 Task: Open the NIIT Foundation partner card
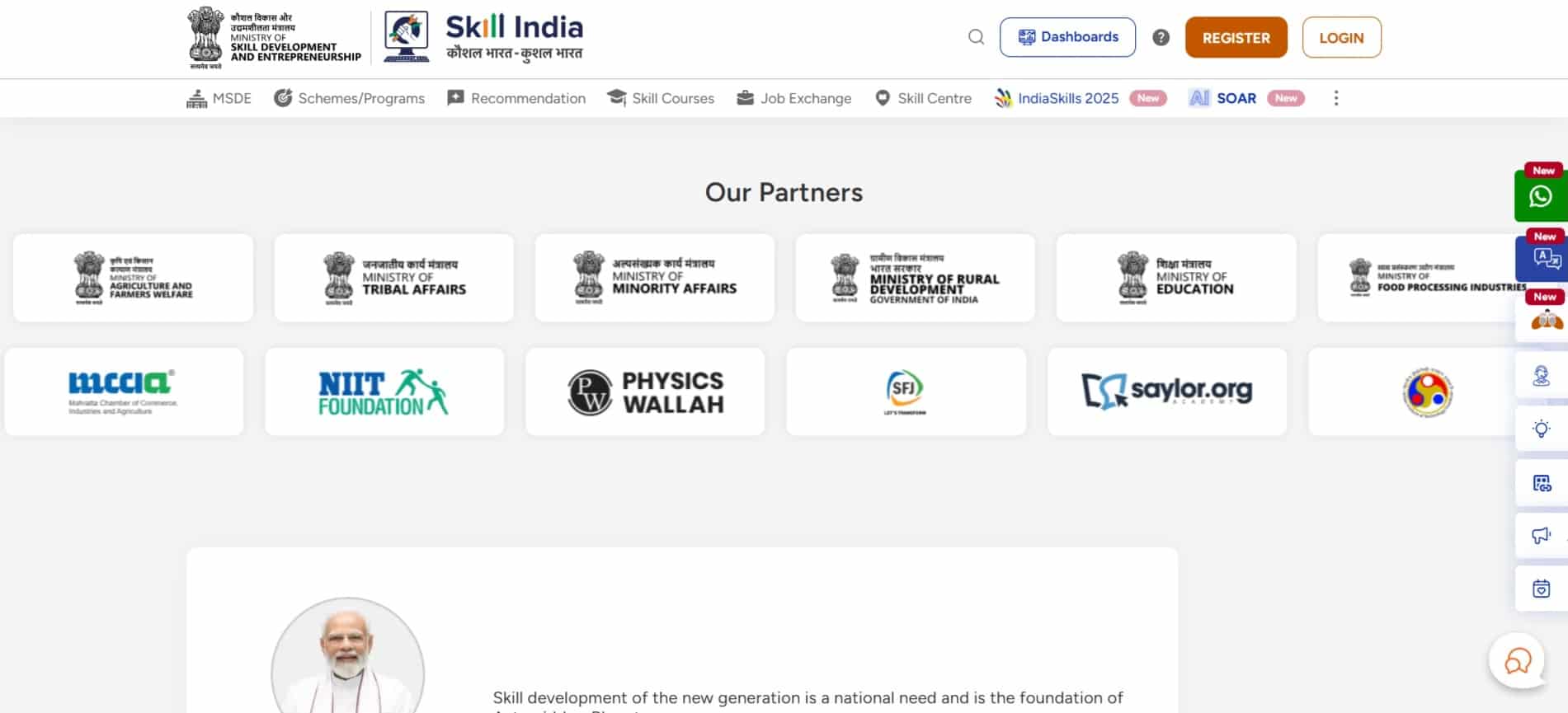[x=384, y=392]
